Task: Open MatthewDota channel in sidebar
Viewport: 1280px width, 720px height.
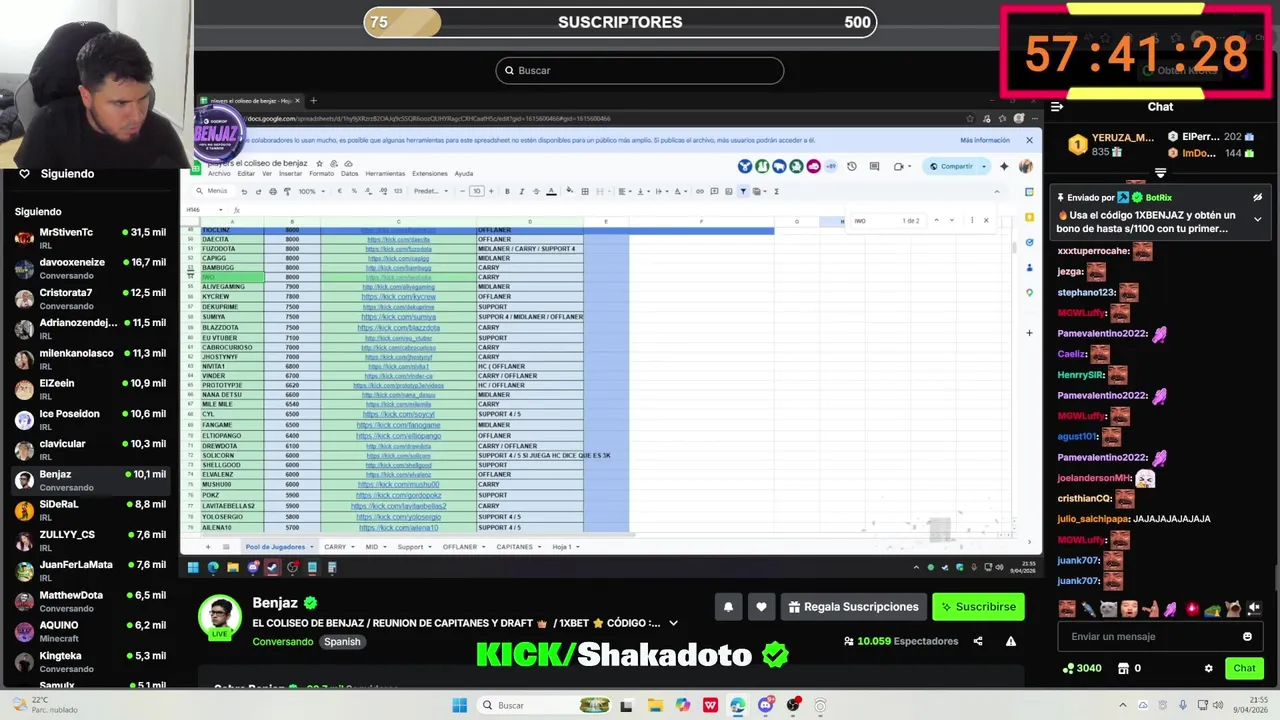Action: [90, 601]
